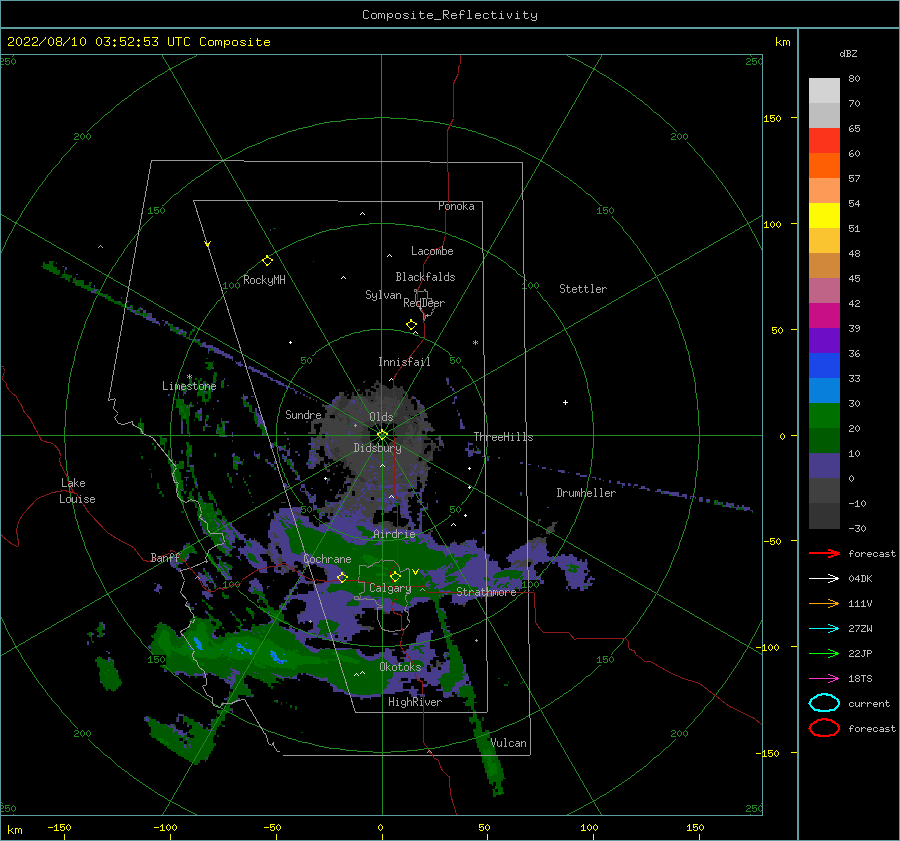Click the asterisk marker east of Innisfail
900x841 pixels.
[x=475, y=343]
